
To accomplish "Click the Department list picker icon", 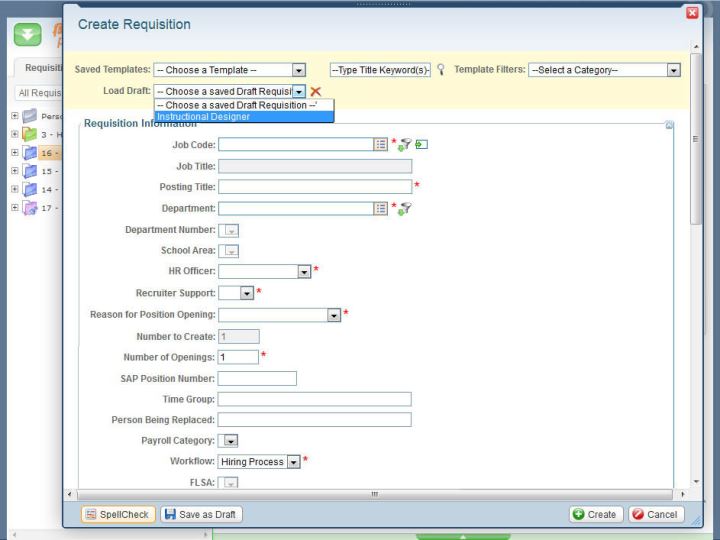I will 380,208.
